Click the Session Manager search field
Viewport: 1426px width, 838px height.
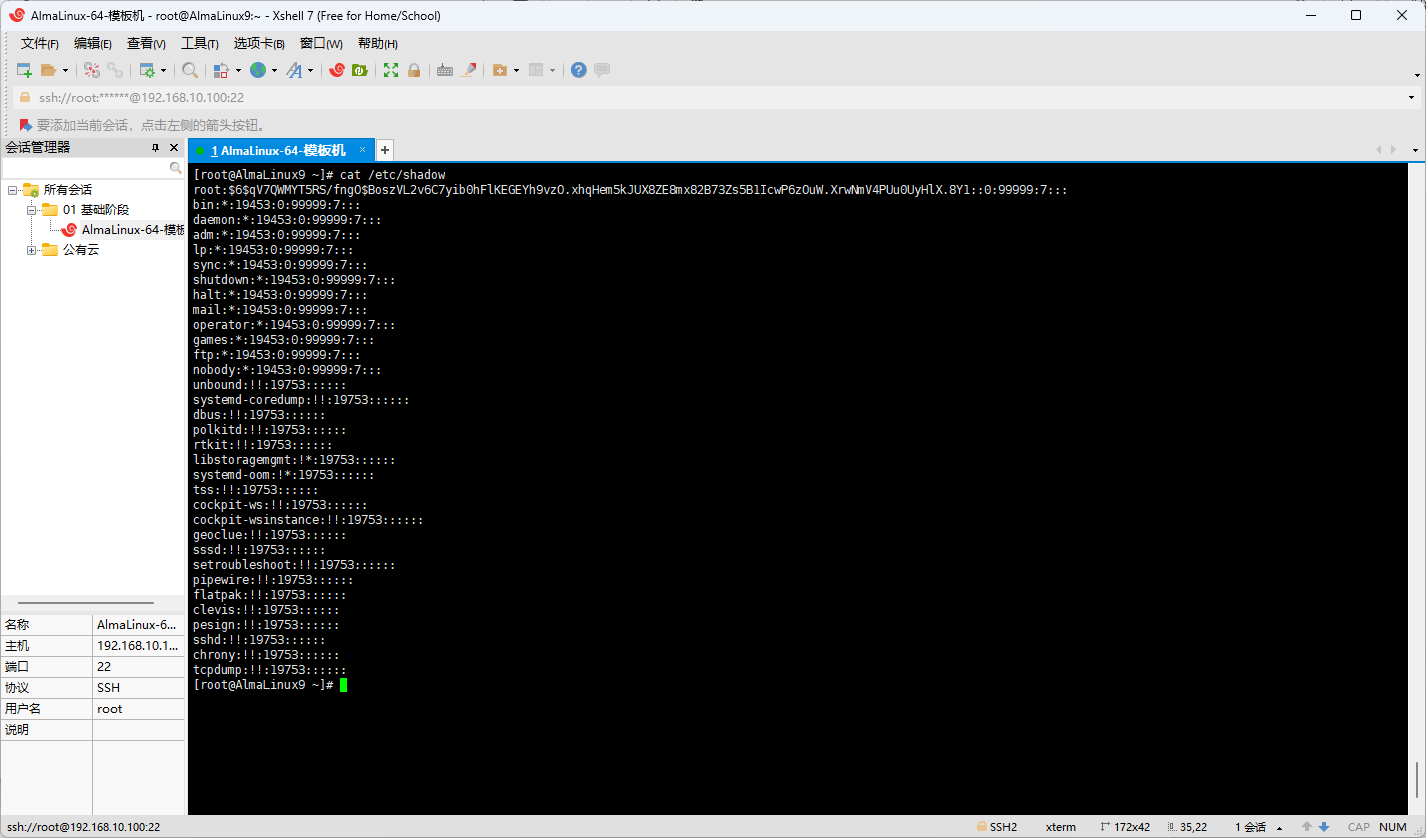point(85,169)
